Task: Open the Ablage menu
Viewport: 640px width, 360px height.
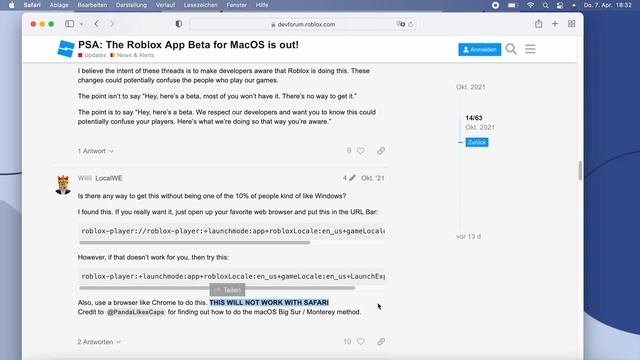Action: 59,5
